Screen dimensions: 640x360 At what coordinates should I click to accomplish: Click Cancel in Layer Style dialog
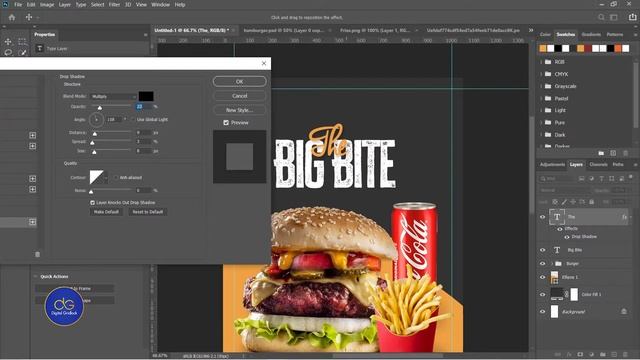pyautogui.click(x=240, y=96)
